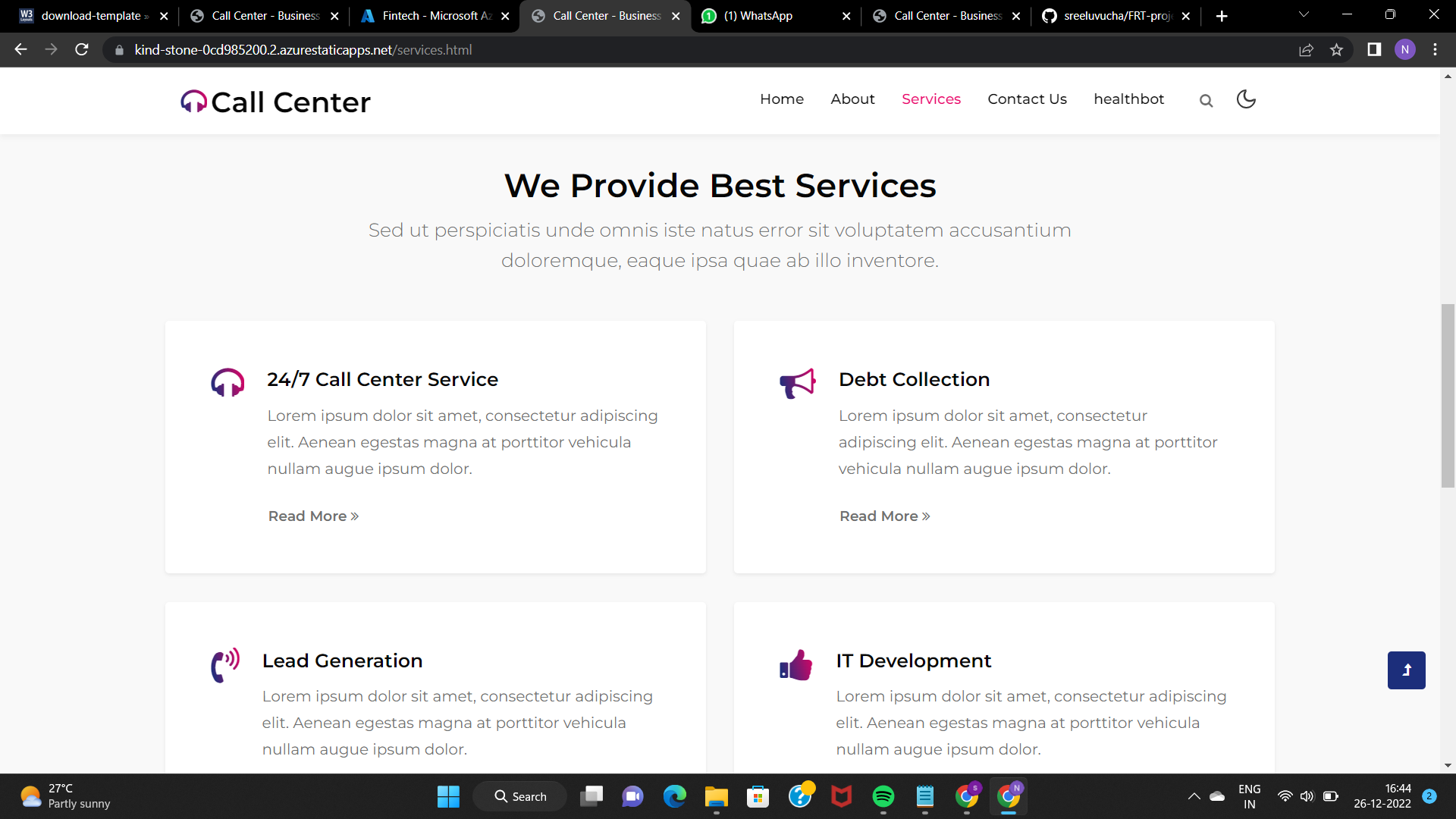Image resolution: width=1456 pixels, height=819 pixels.
Task: Open the site search magnifier icon
Action: coord(1206,100)
